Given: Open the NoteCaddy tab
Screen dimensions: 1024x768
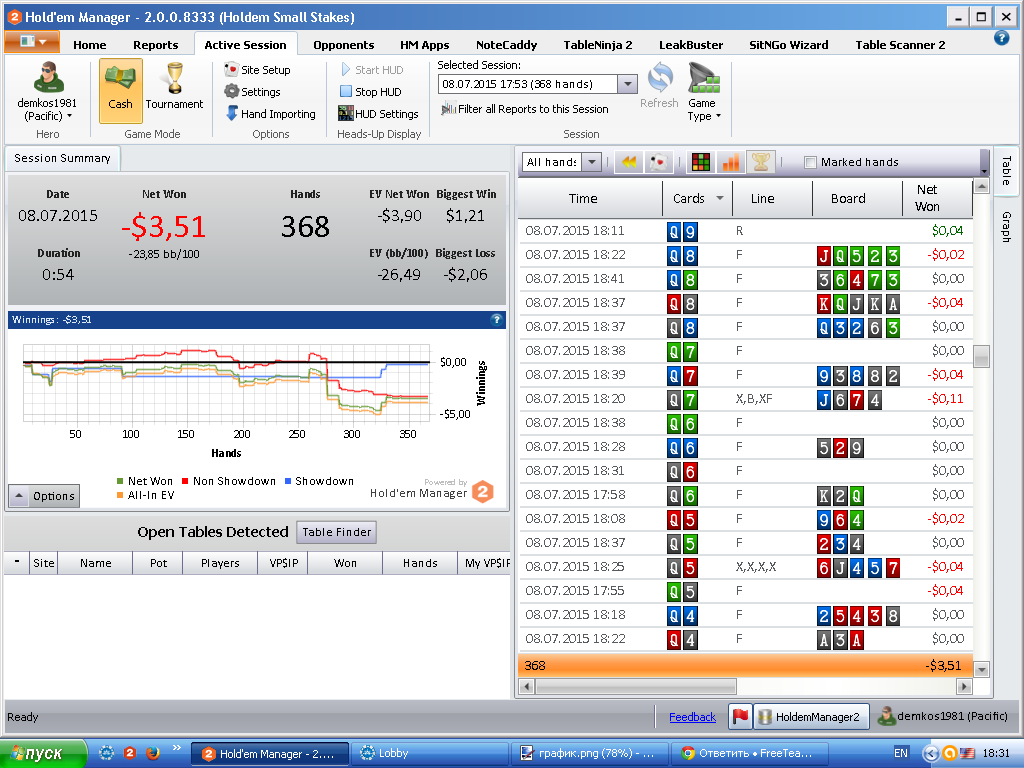Looking at the screenshot, I should [x=506, y=44].
